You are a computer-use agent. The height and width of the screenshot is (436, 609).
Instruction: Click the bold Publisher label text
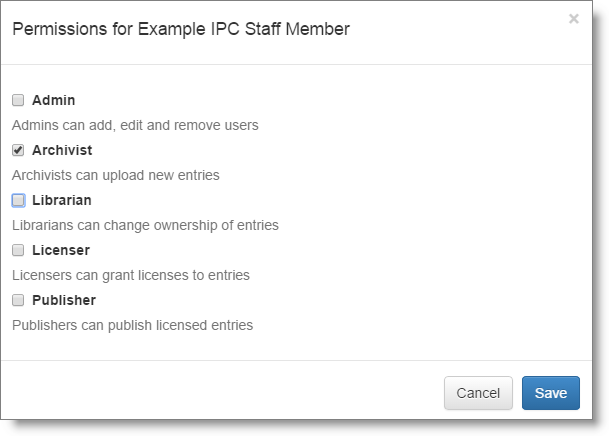[x=64, y=300]
